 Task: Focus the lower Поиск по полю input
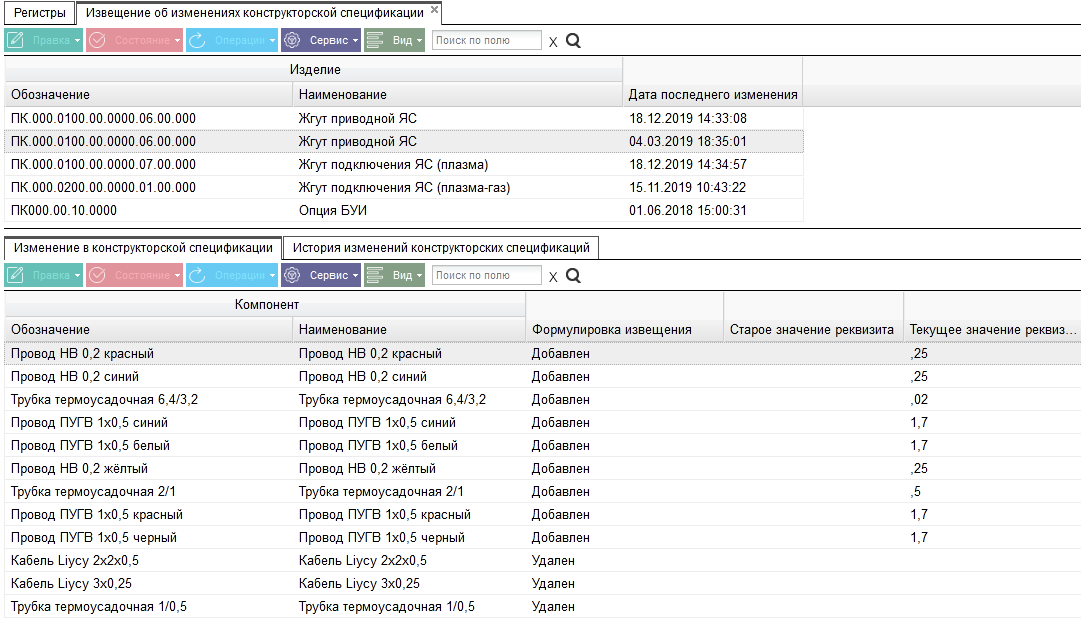[487, 275]
